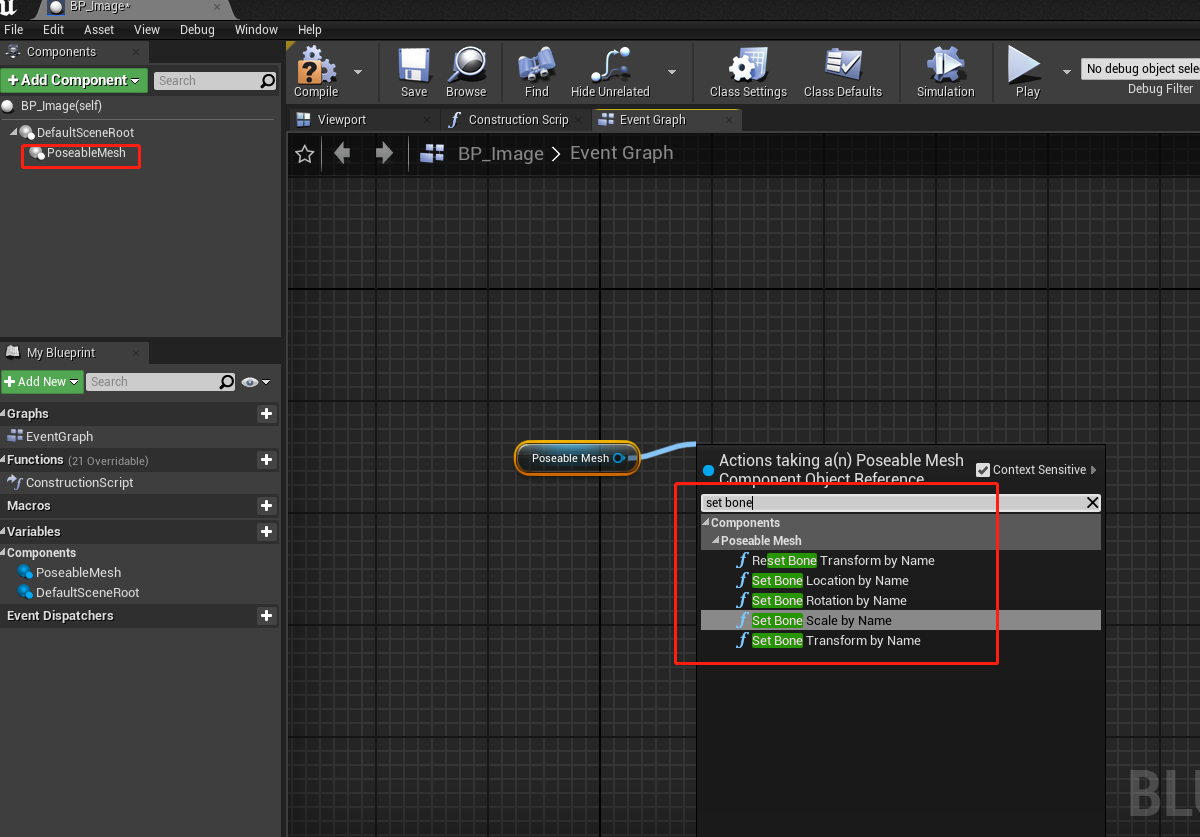This screenshot has height=837, width=1200.
Task: Open Class Defaults
Action: pyautogui.click(x=841, y=71)
